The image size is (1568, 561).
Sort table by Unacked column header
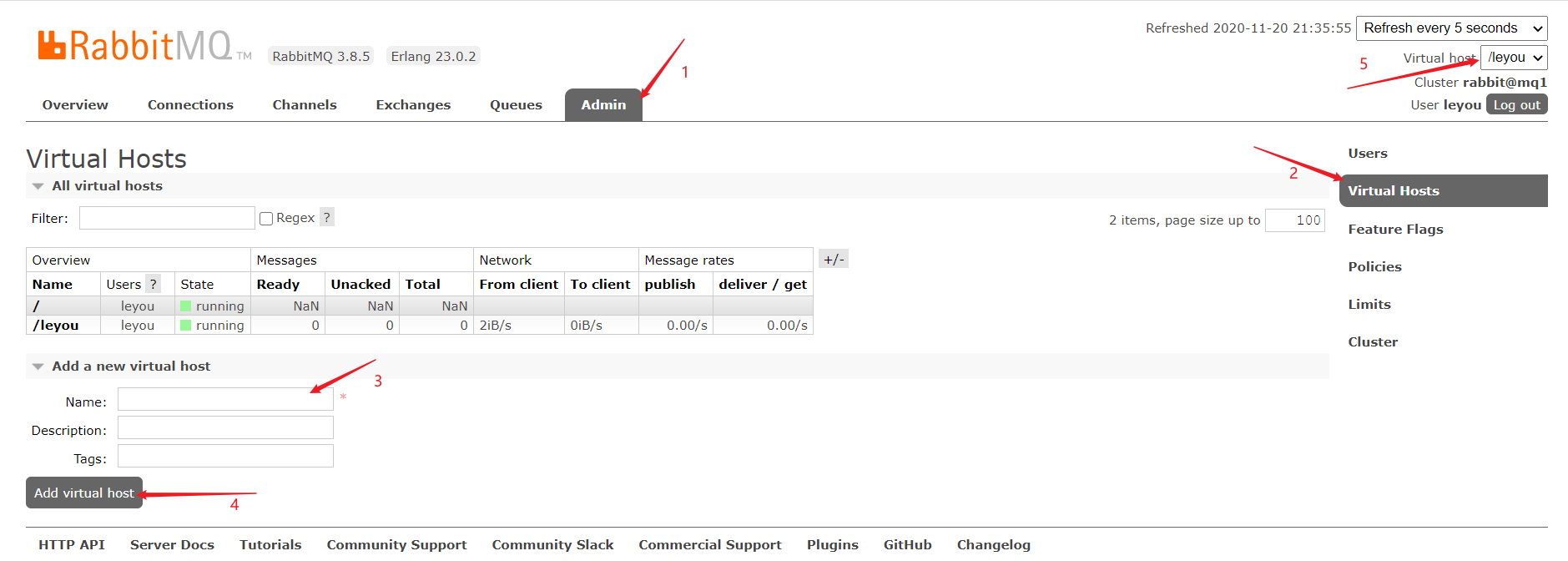360,284
